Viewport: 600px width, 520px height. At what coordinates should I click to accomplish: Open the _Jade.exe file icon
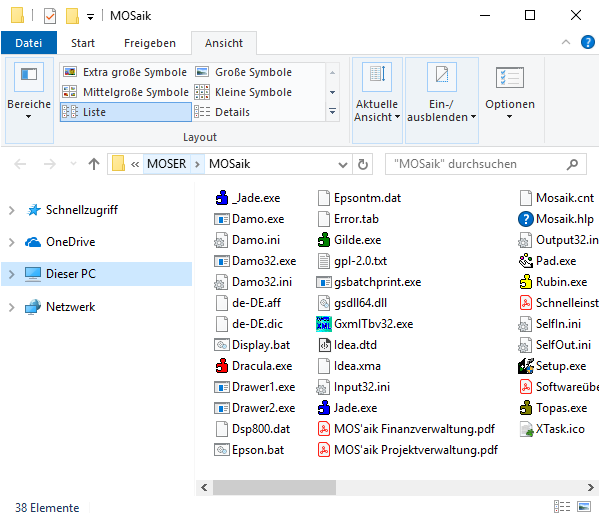pyautogui.click(x=223, y=198)
